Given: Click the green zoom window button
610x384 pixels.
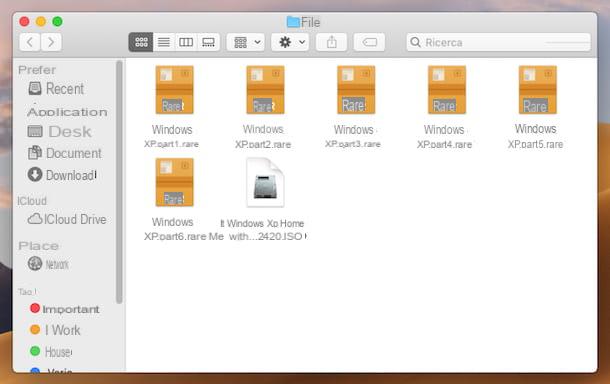Looking at the screenshot, I should (x=58, y=21).
